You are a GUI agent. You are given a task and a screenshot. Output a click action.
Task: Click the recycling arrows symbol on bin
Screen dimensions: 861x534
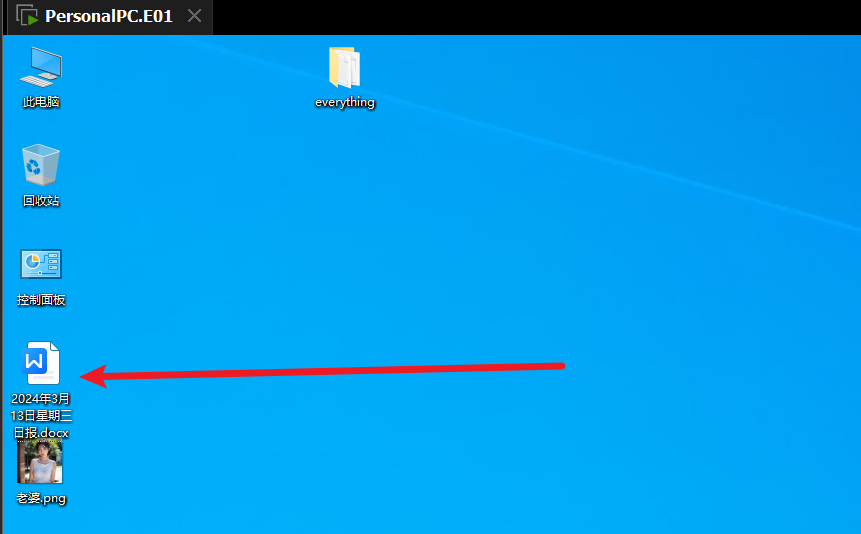pos(36,167)
